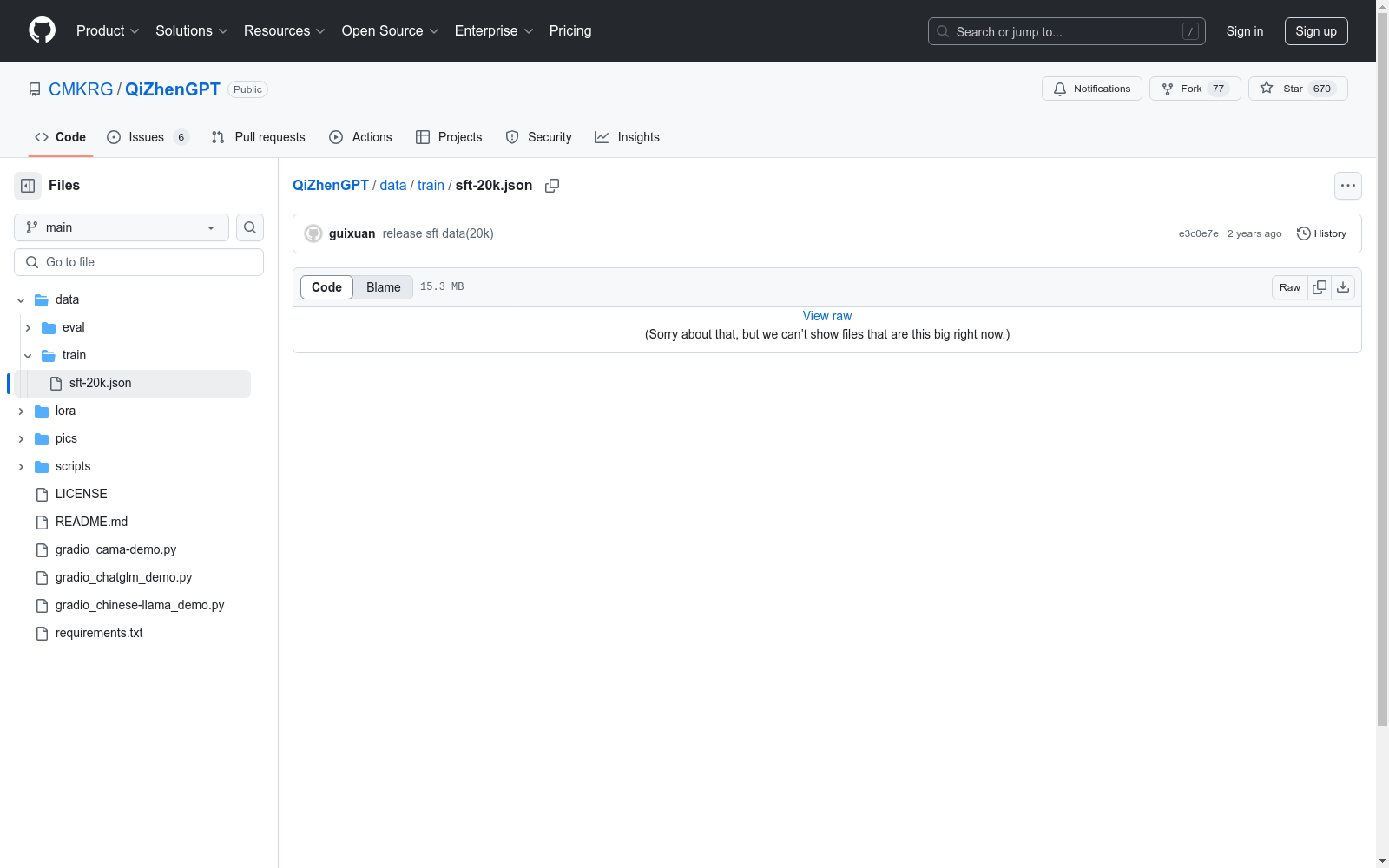Open gradio_chatglm_demo.py in the tree

click(123, 577)
